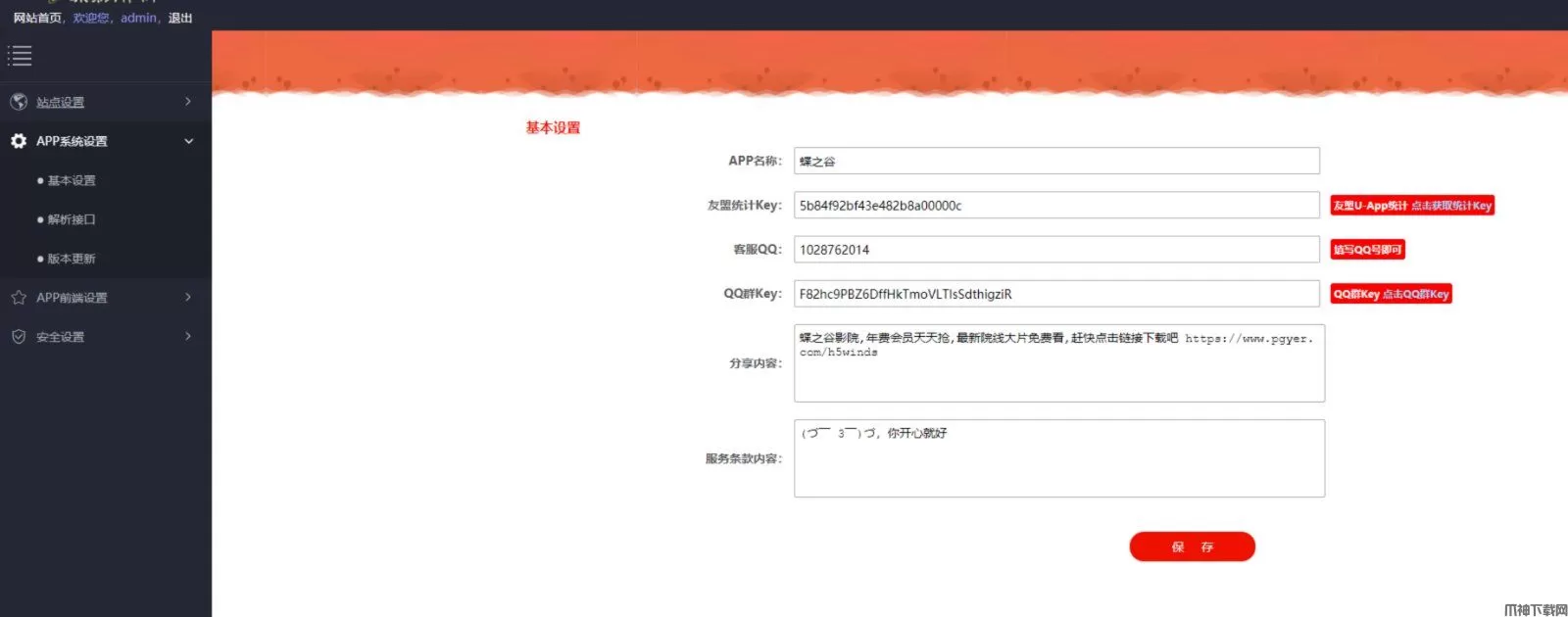Click the star icon beside APP前端设置
1568x617 pixels.
tap(19, 298)
